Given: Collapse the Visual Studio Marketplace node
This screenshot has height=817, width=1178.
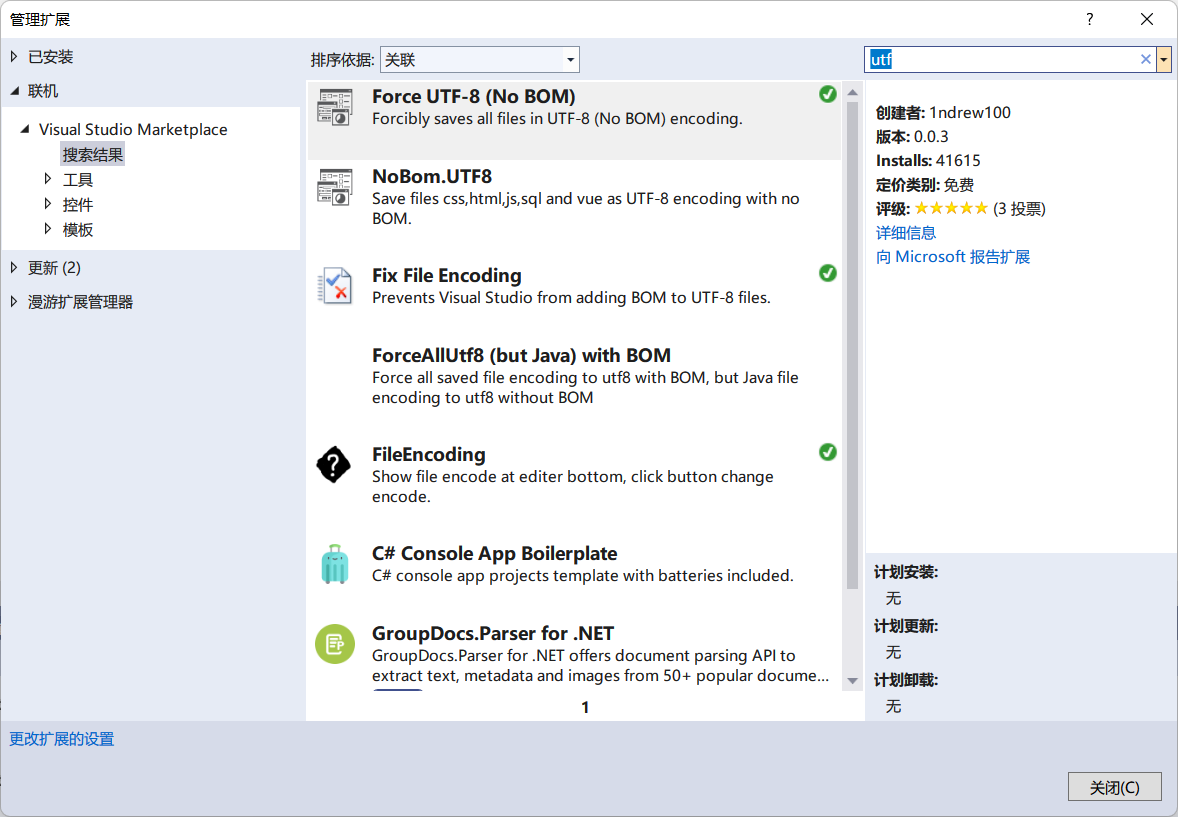Looking at the screenshot, I should 25,129.
